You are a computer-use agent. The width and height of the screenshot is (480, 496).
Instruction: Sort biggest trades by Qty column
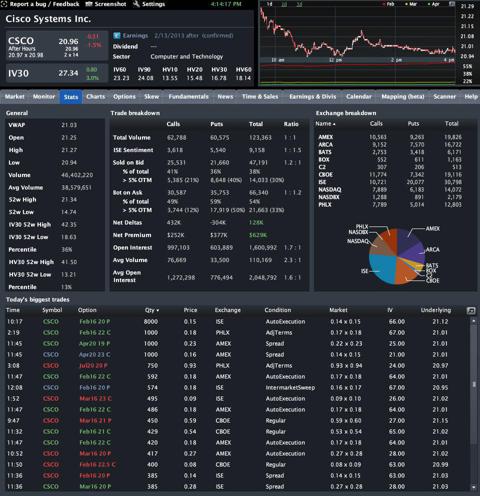152,310
